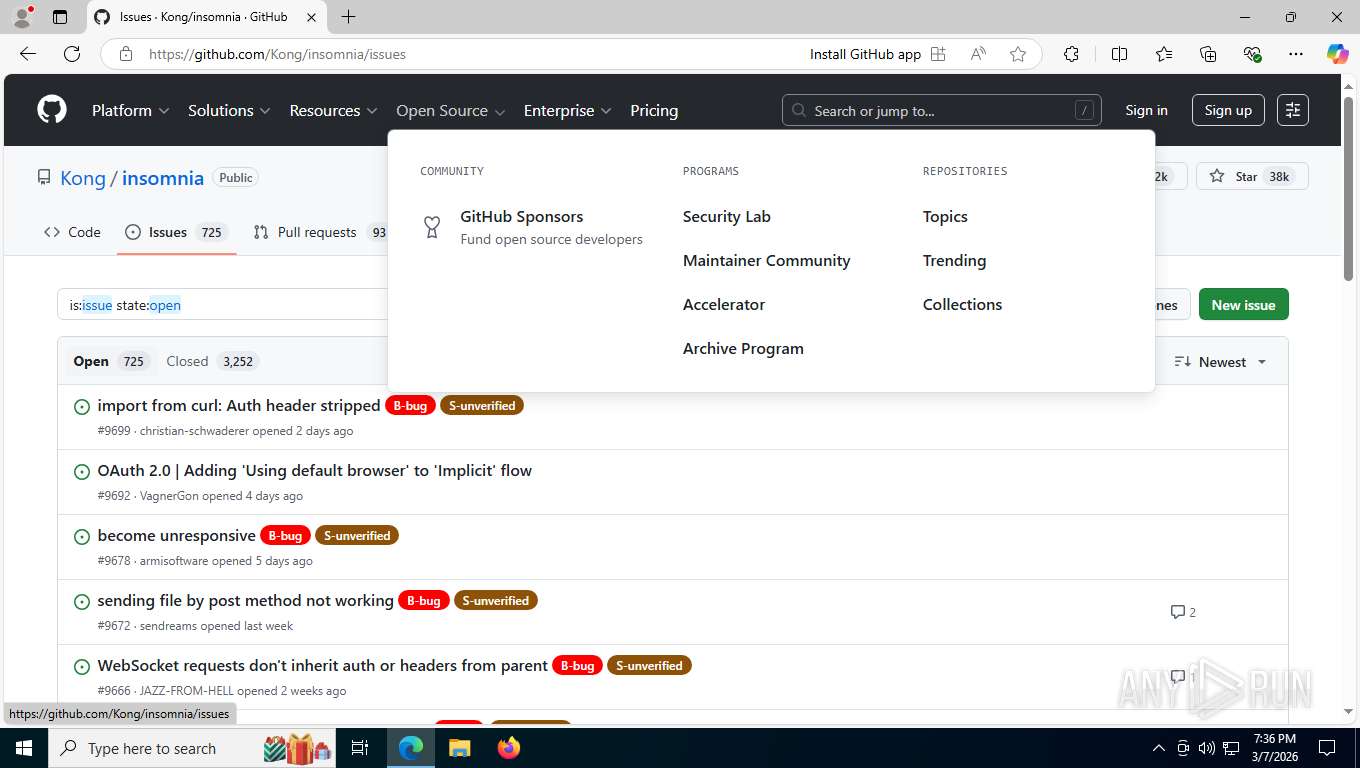Expand the Platform menu
This screenshot has height=768, width=1360.
[x=130, y=110]
